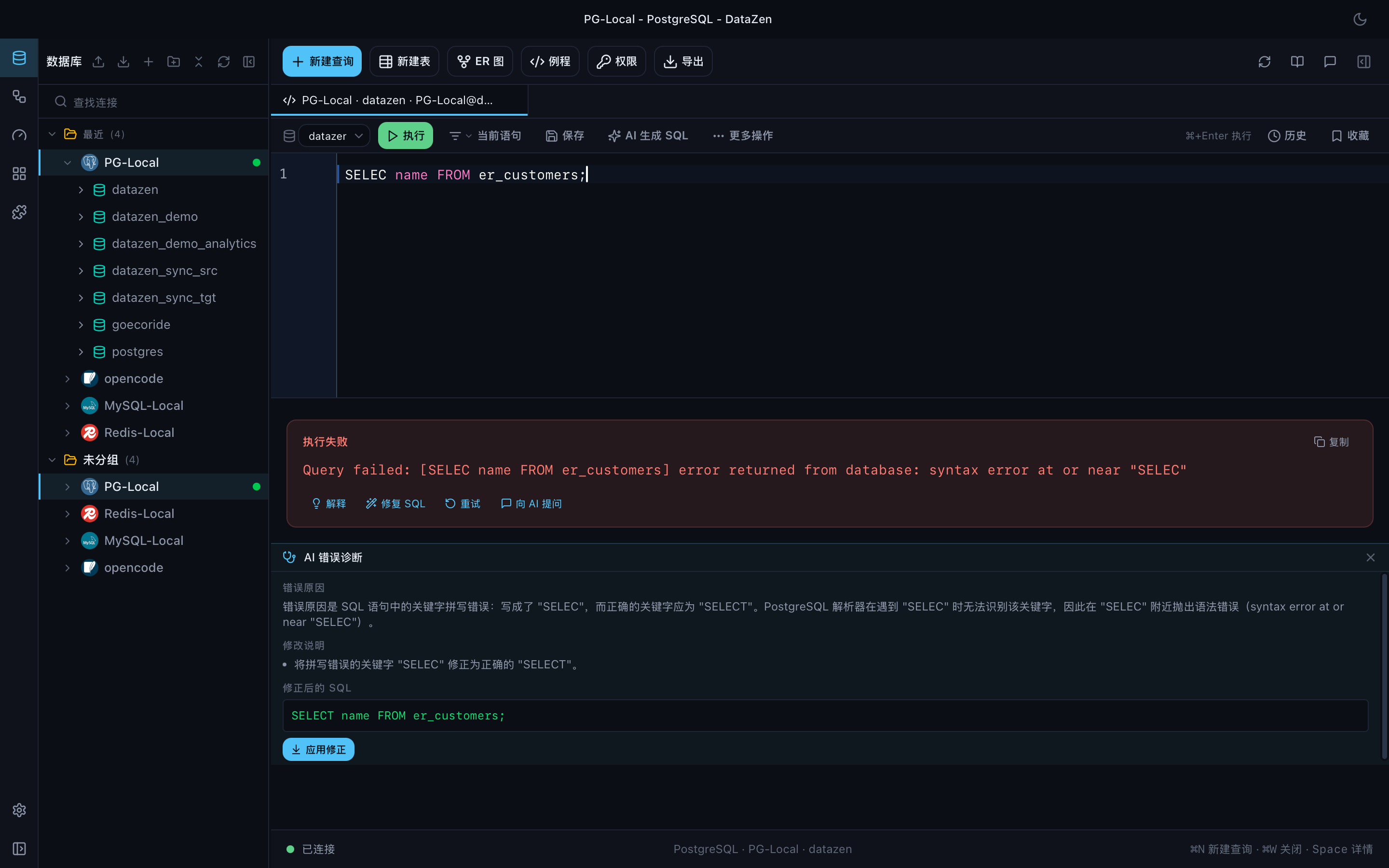Image resolution: width=1389 pixels, height=868 pixels.
Task: Open query 历史
Action: click(1287, 136)
